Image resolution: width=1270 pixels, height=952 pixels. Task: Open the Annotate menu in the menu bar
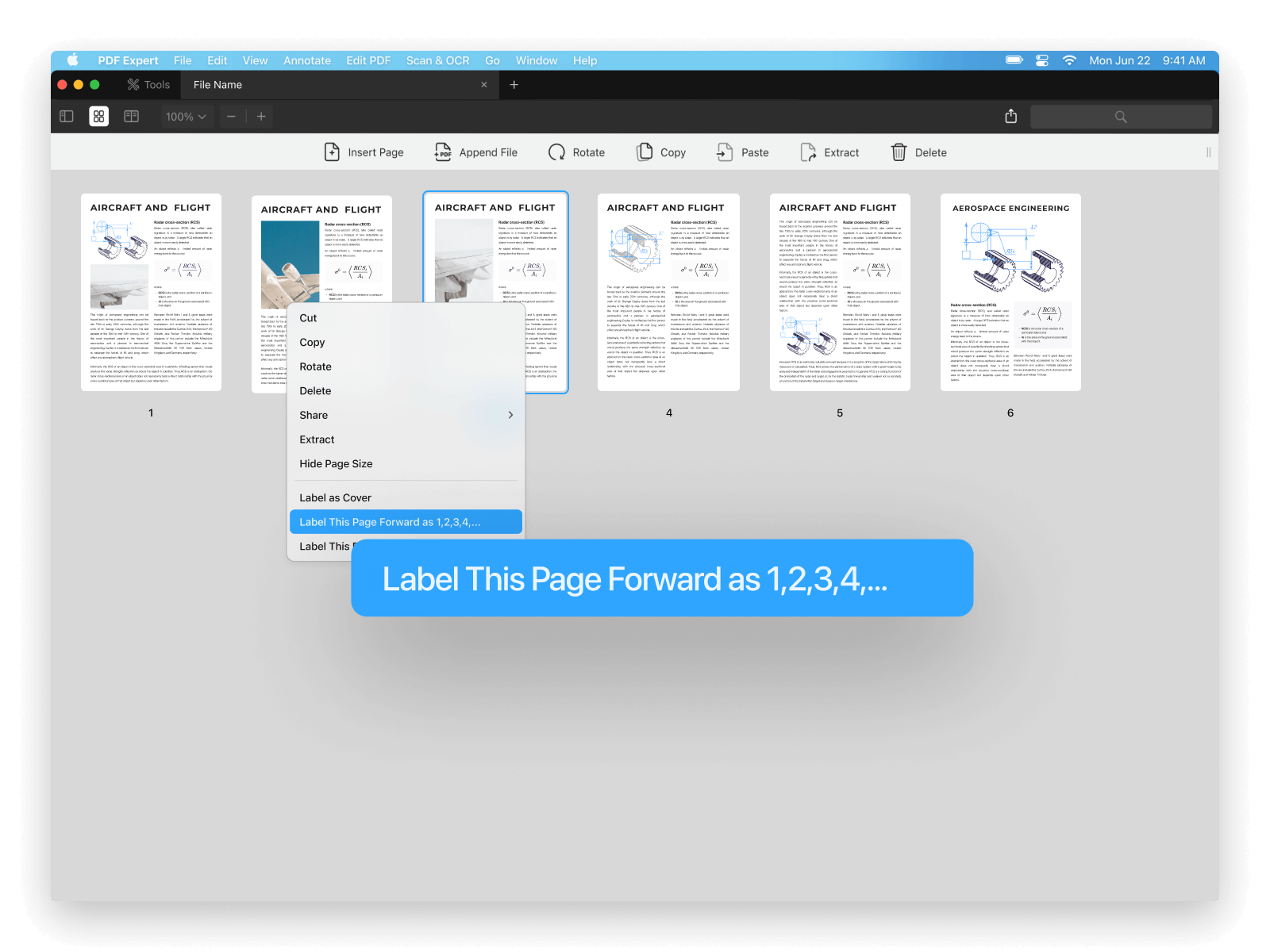click(306, 60)
